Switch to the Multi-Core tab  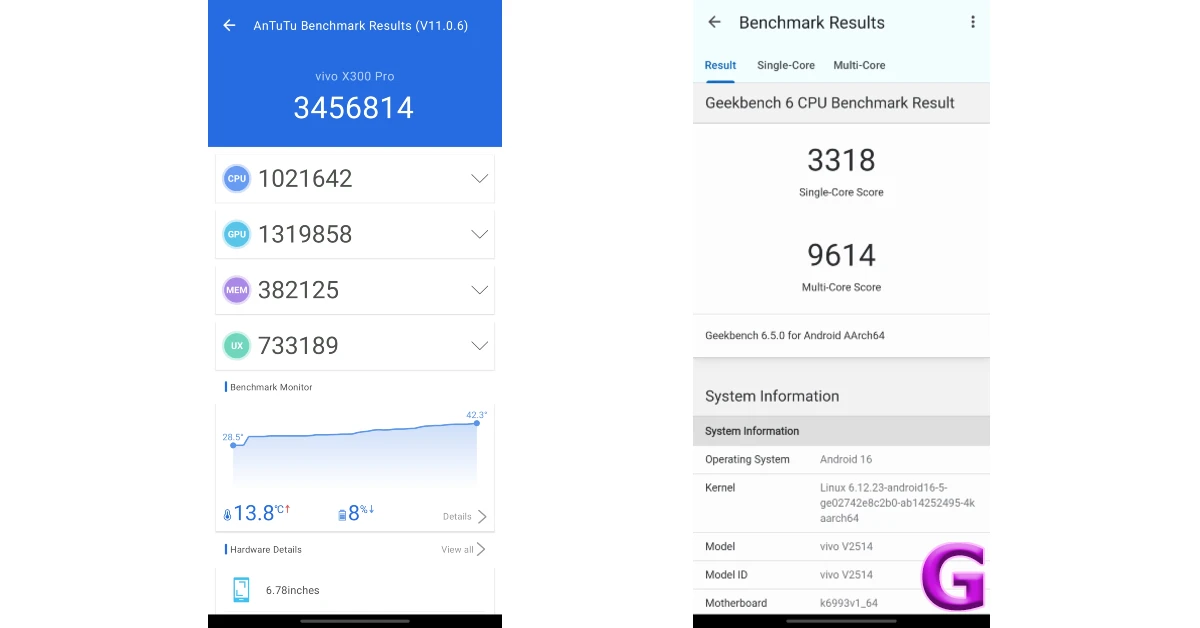click(x=859, y=65)
